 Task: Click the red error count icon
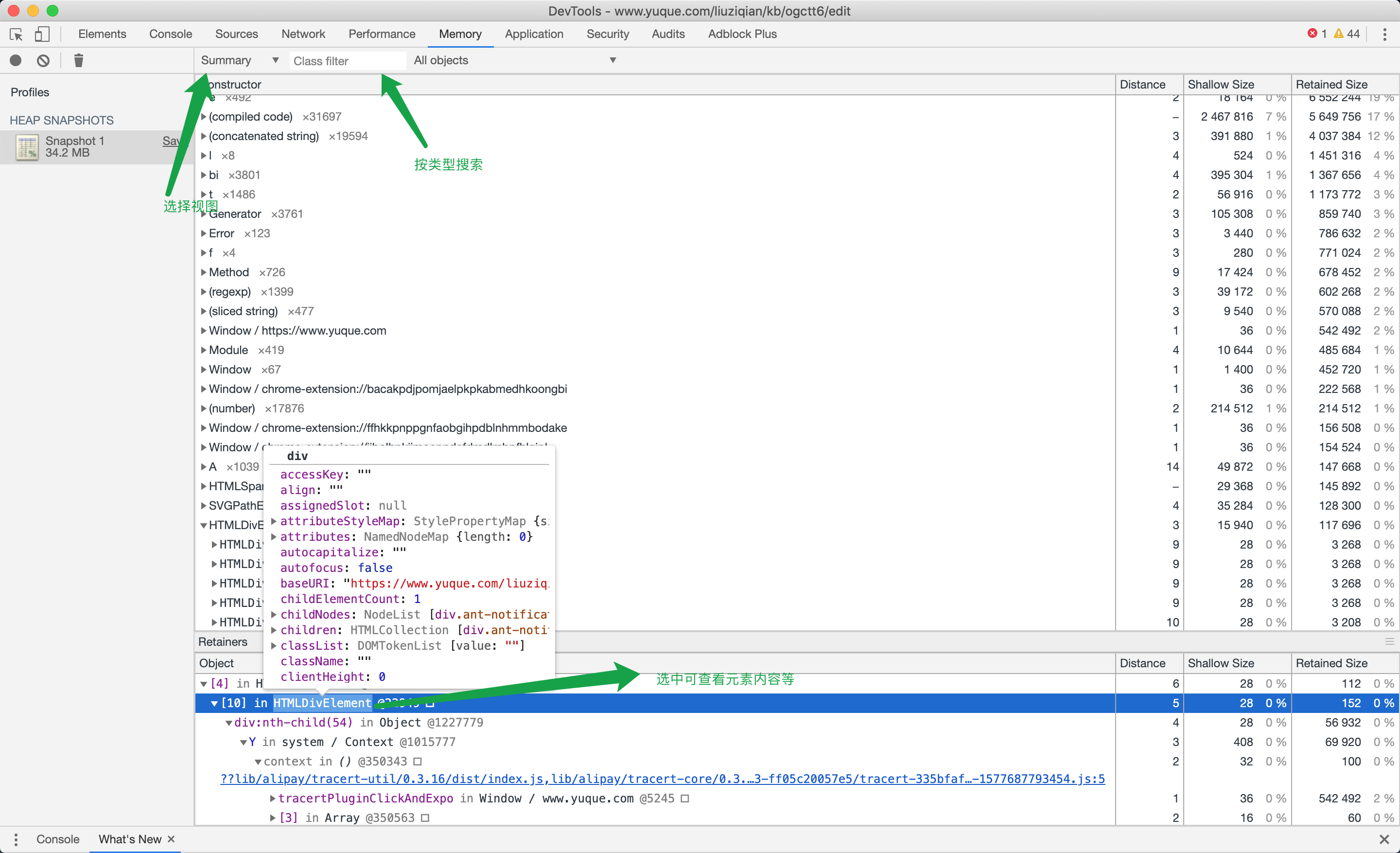pos(1312,34)
